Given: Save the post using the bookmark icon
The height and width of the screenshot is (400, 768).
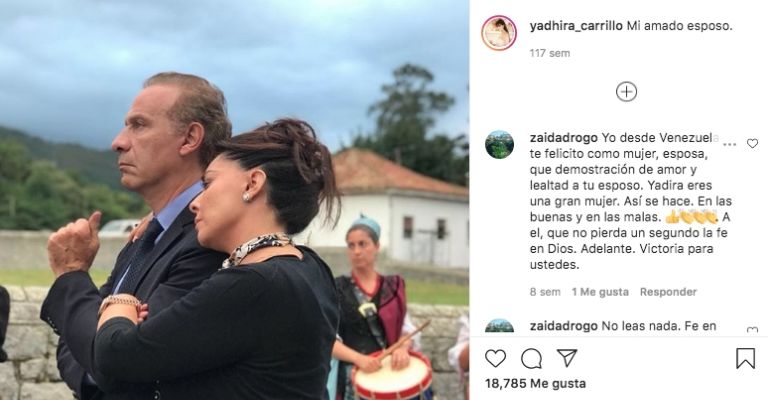Looking at the screenshot, I should coord(745,358).
